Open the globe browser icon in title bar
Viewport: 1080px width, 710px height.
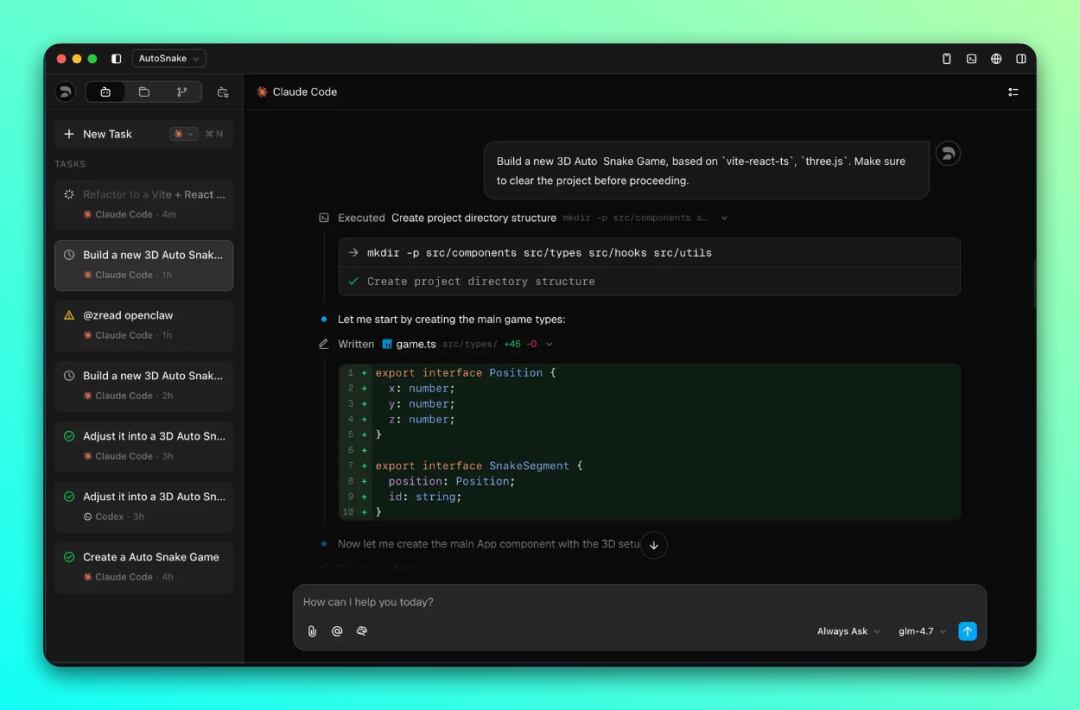coord(996,59)
